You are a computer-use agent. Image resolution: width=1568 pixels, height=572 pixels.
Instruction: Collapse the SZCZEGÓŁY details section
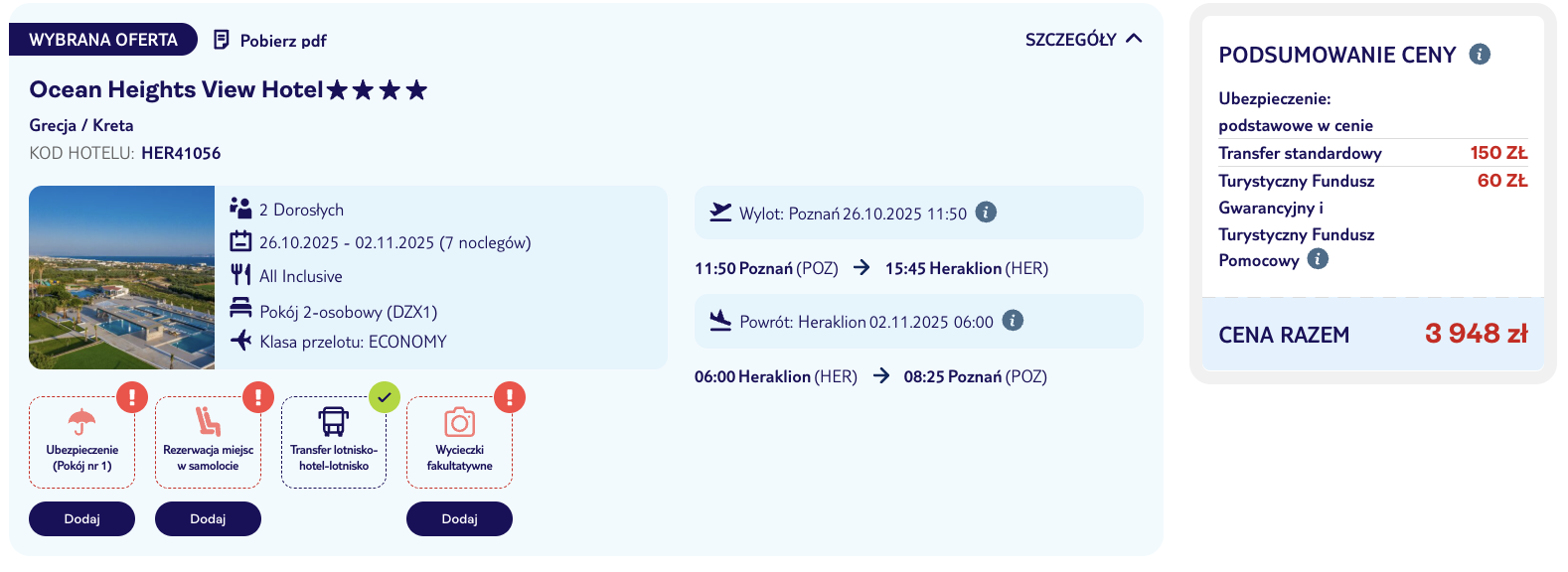click(x=1083, y=40)
